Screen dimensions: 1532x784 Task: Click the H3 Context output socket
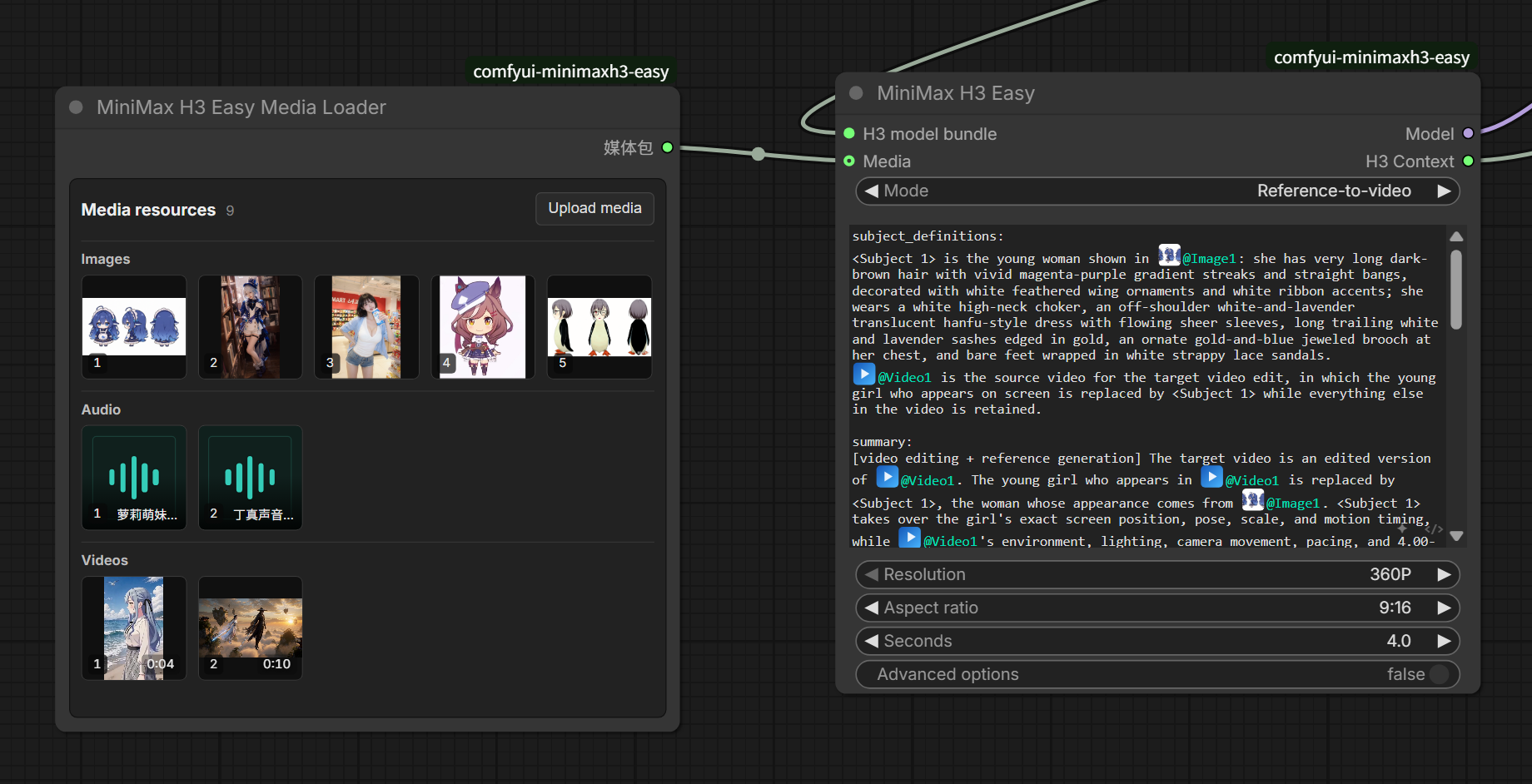(x=1468, y=161)
